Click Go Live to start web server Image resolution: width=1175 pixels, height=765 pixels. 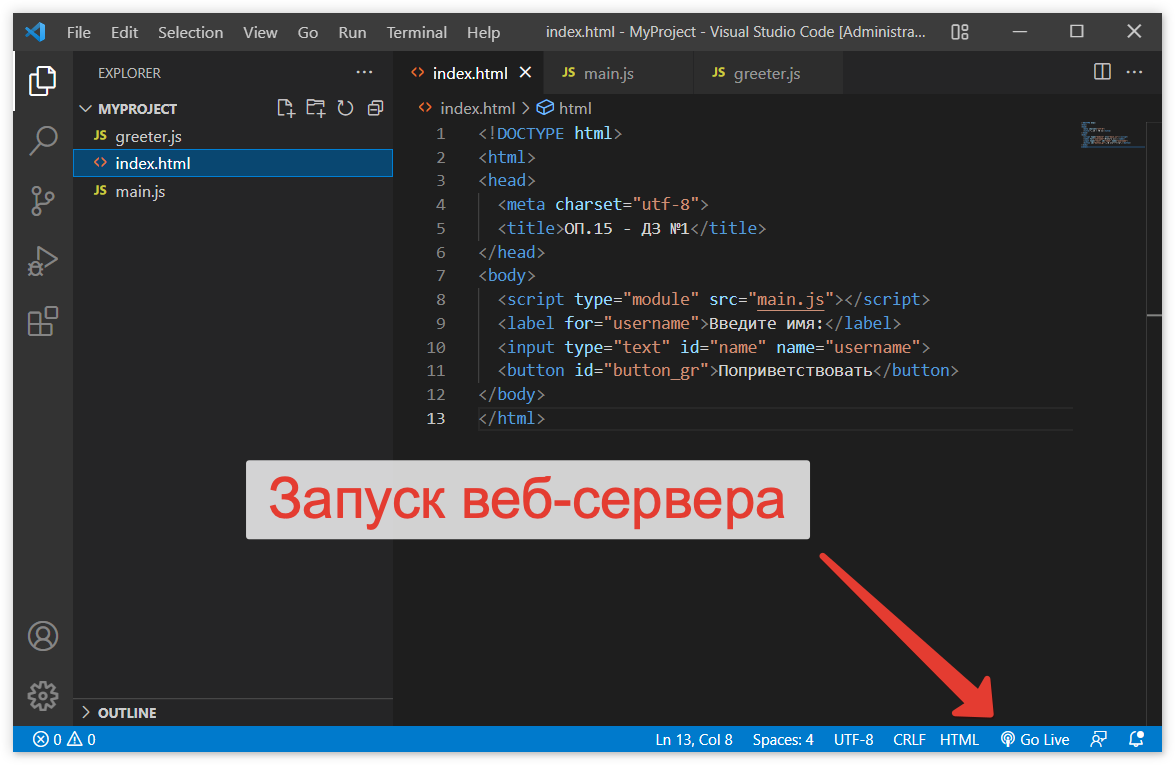(x=1035, y=740)
